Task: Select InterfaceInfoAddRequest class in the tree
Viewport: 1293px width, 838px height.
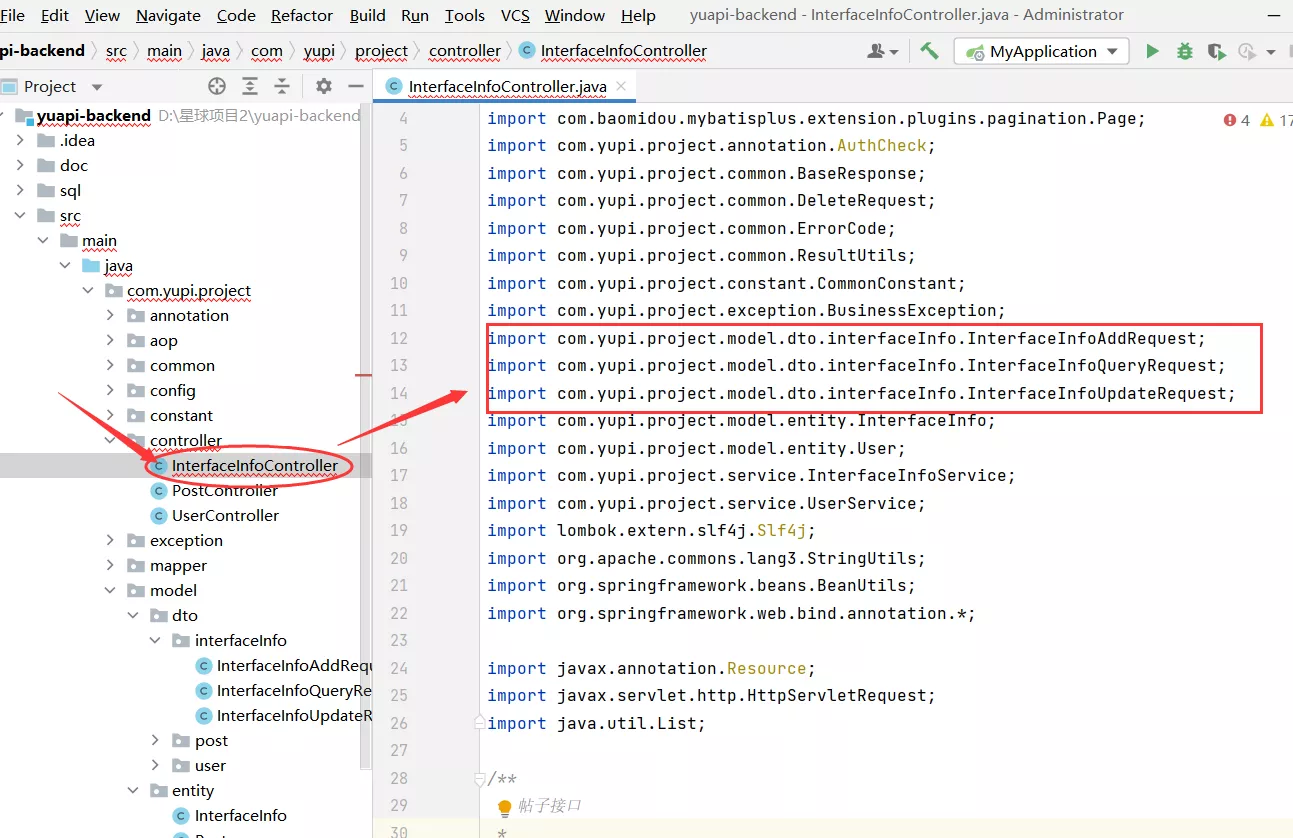Action: click(283, 665)
